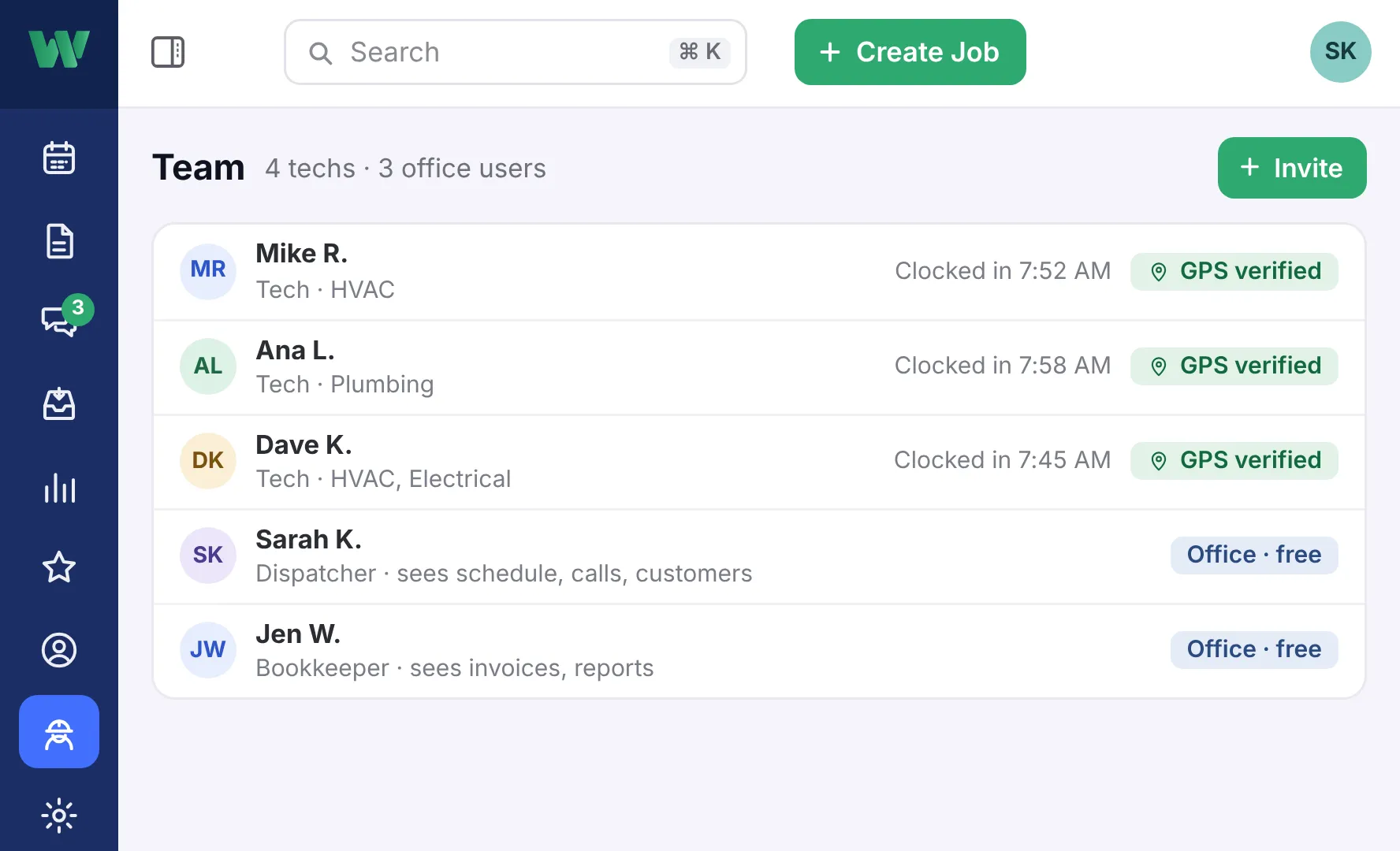
Task: Open the settings gear icon
Action: point(59,816)
